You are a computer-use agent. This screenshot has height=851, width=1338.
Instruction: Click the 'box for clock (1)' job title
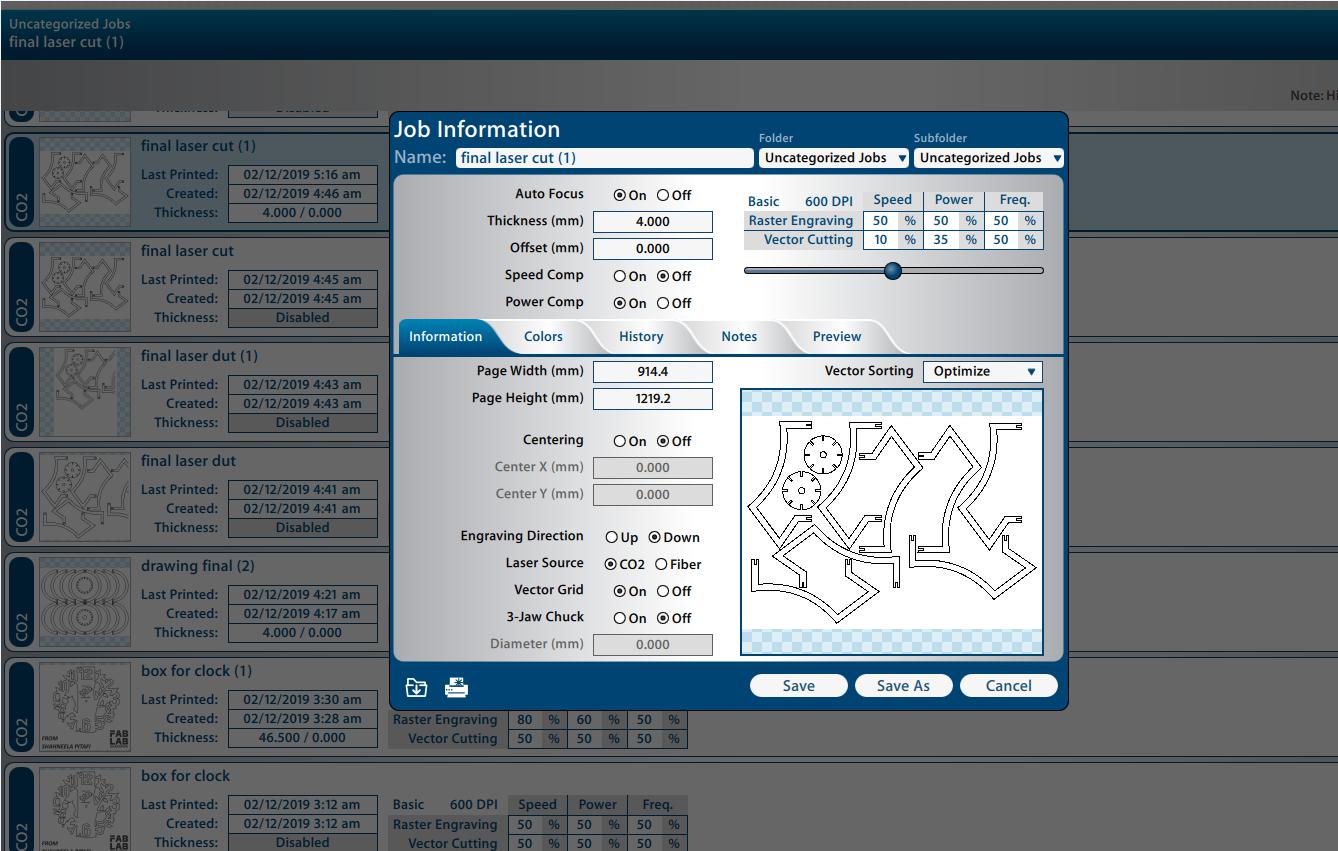coord(196,671)
